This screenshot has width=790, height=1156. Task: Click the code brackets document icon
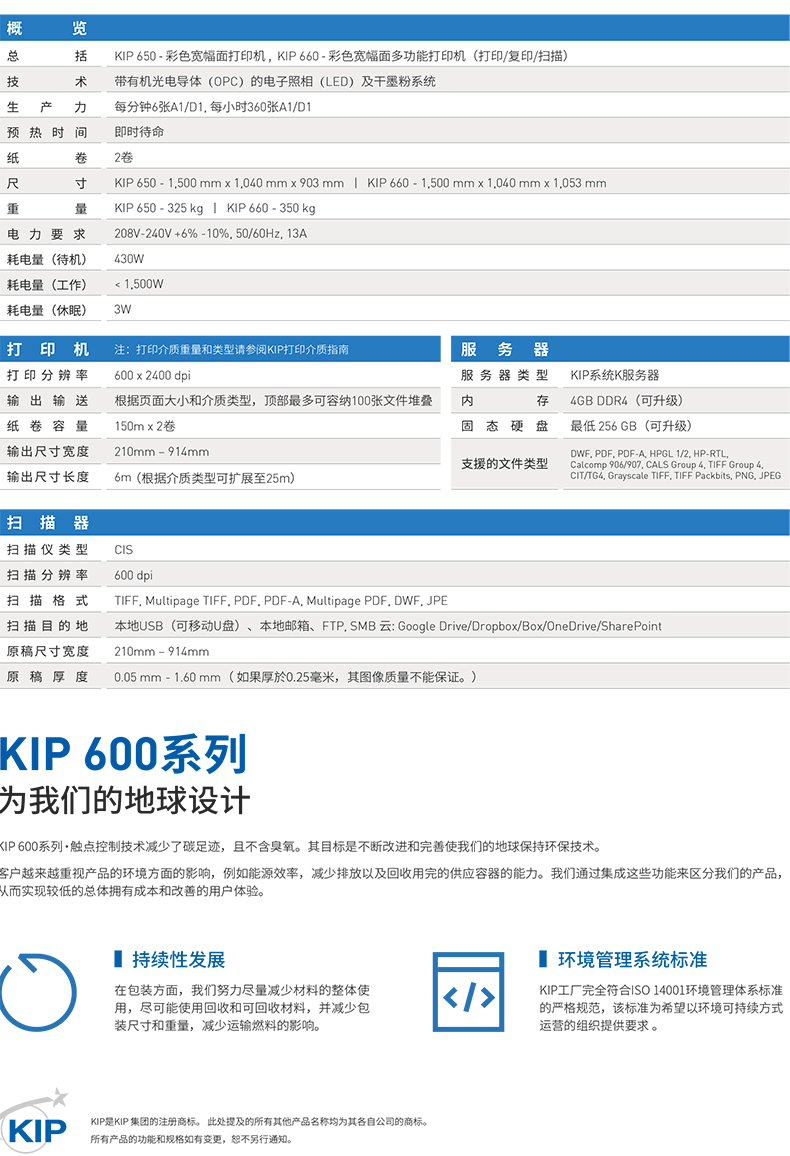point(469,992)
